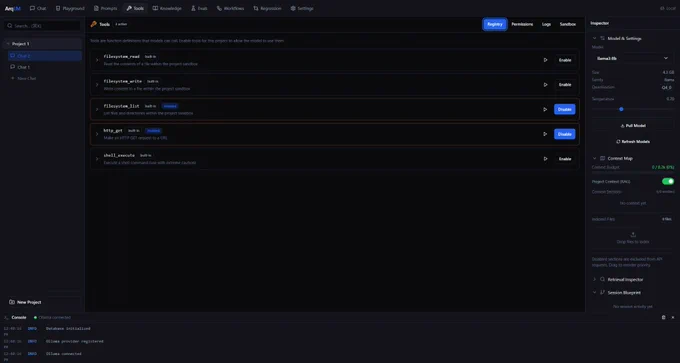The height and width of the screenshot is (363, 680).
Task: Collapse the Context Map section
Action: [595, 158]
